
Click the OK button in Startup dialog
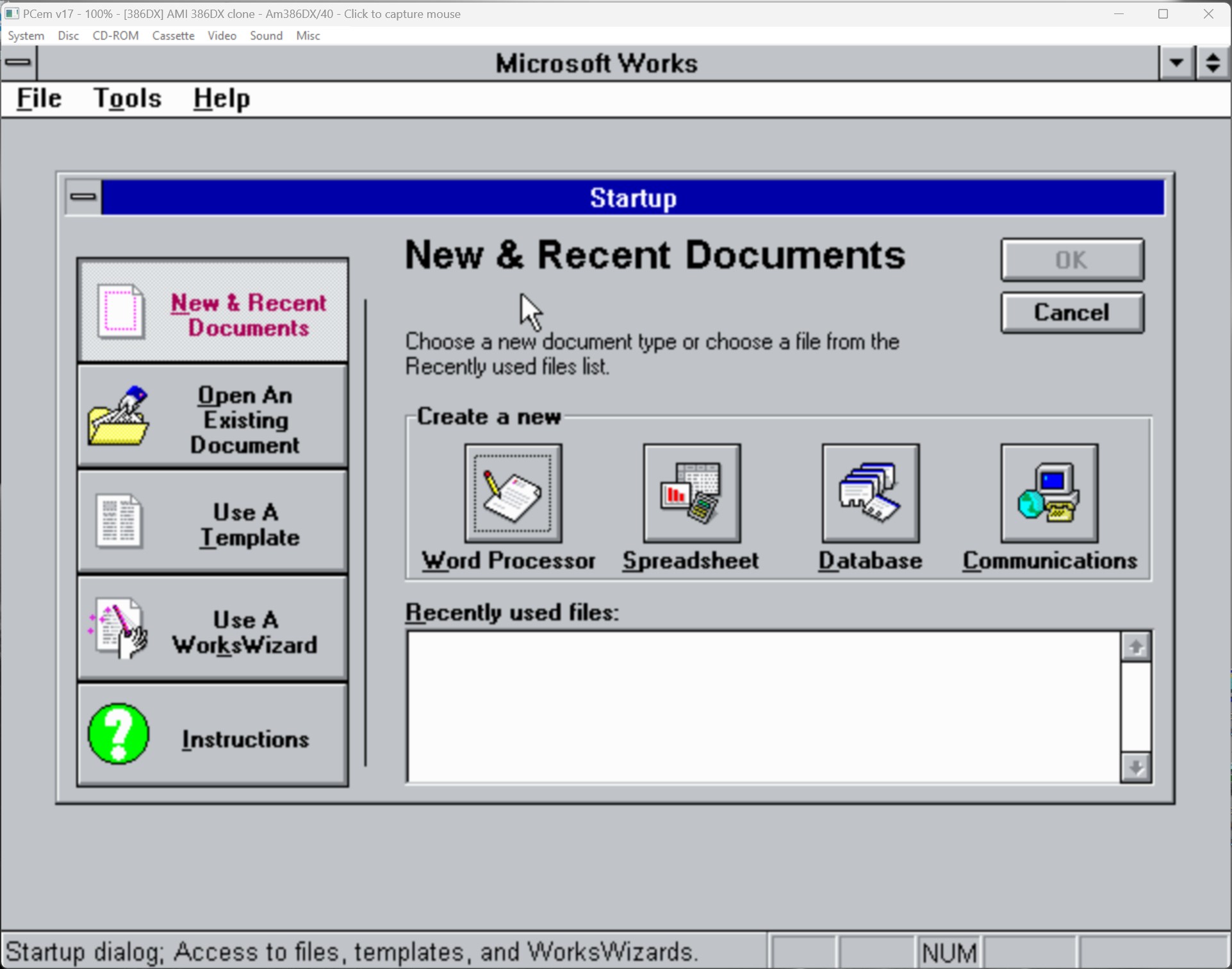1072,260
